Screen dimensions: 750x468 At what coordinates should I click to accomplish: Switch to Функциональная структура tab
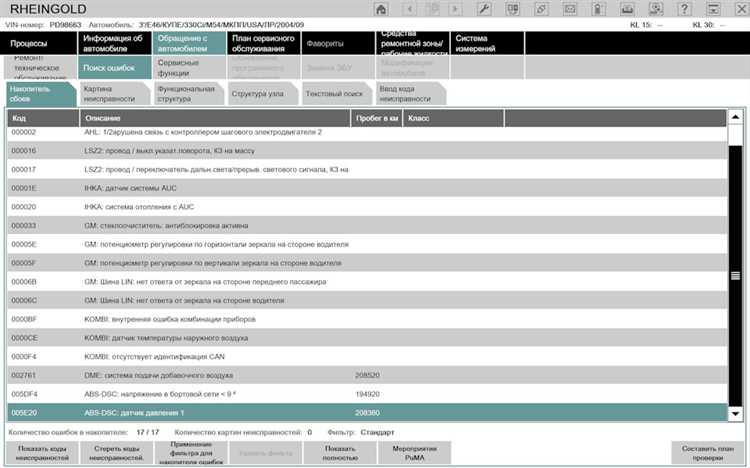click(189, 94)
